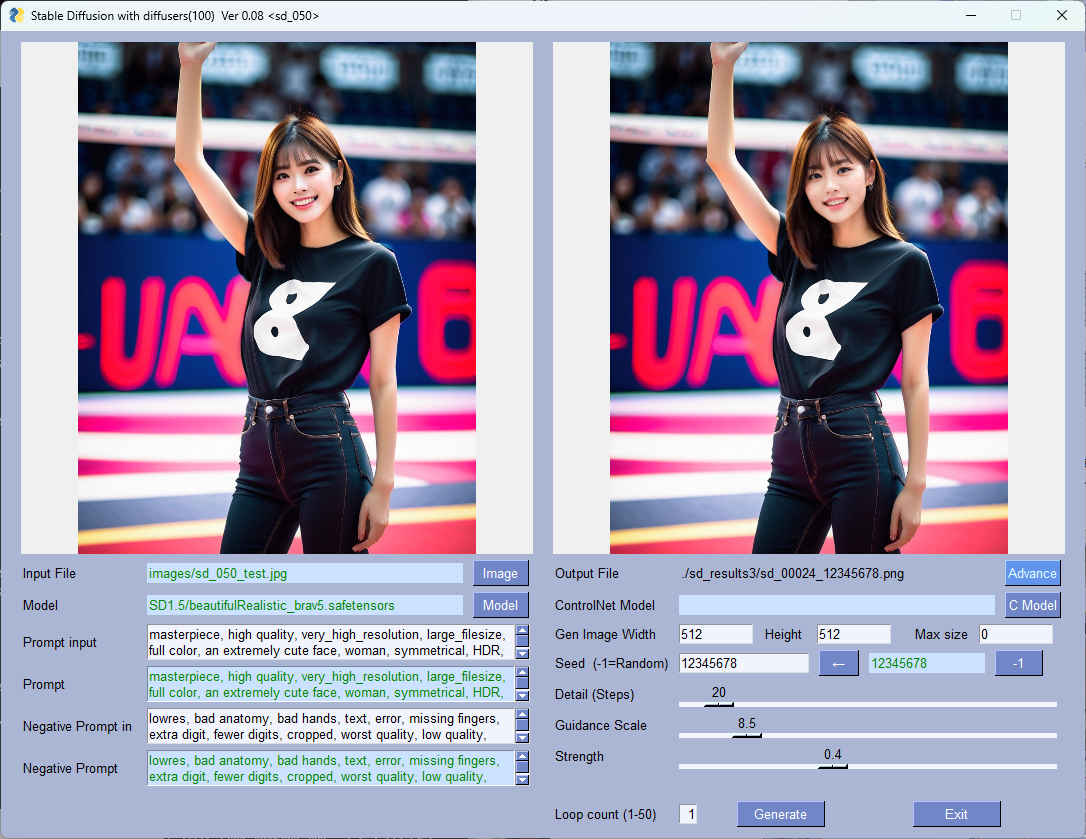The height and width of the screenshot is (839, 1086).
Task: Click the Detail (Steps) slider handle
Action: pos(718,704)
